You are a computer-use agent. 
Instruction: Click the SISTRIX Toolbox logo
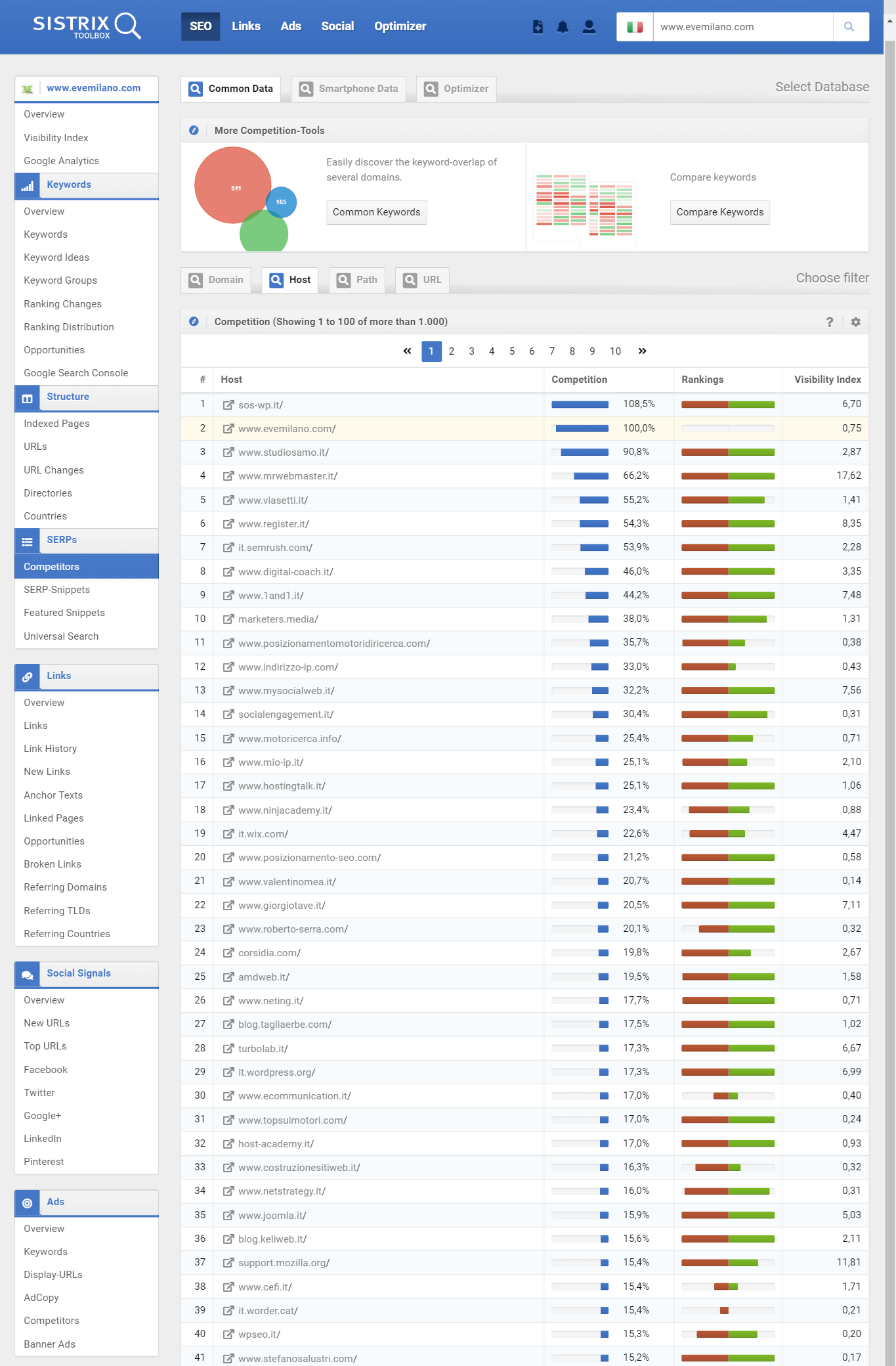pos(87,26)
